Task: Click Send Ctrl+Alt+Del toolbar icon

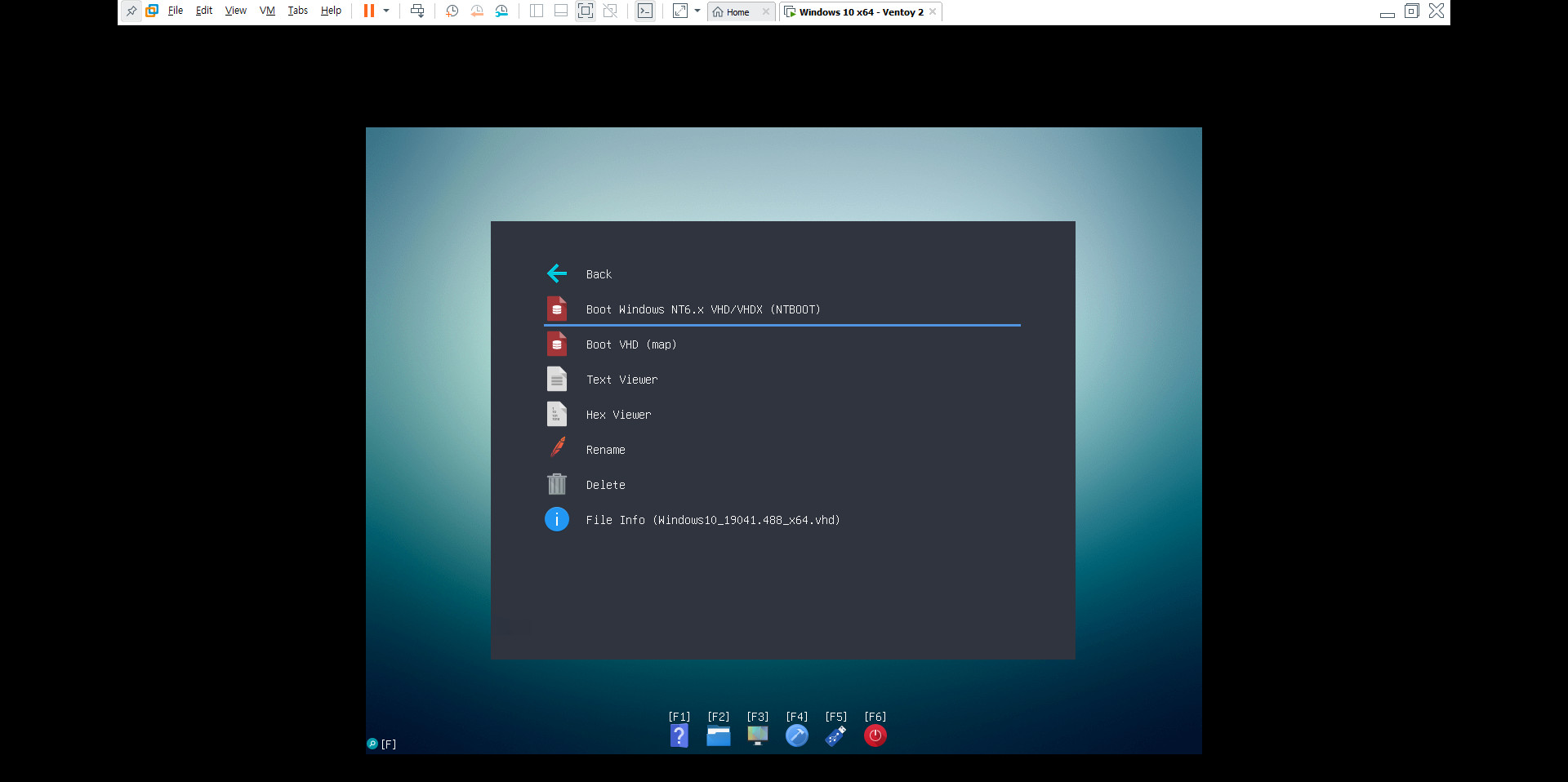Action: [x=417, y=11]
